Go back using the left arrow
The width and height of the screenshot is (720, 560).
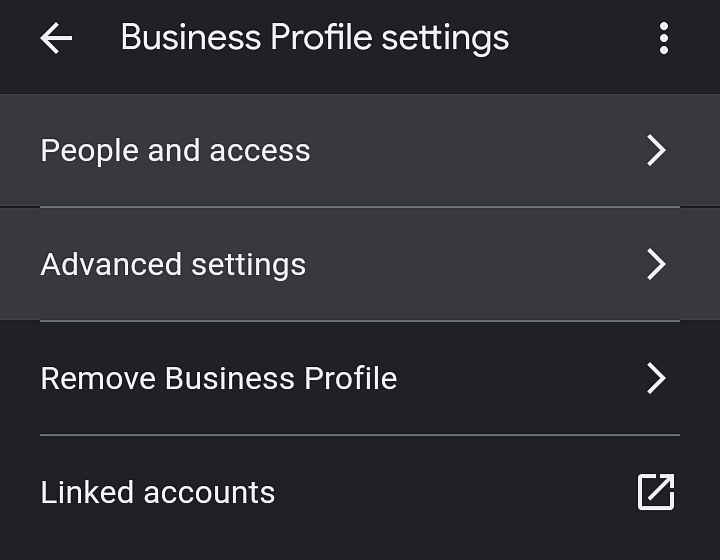(56, 38)
